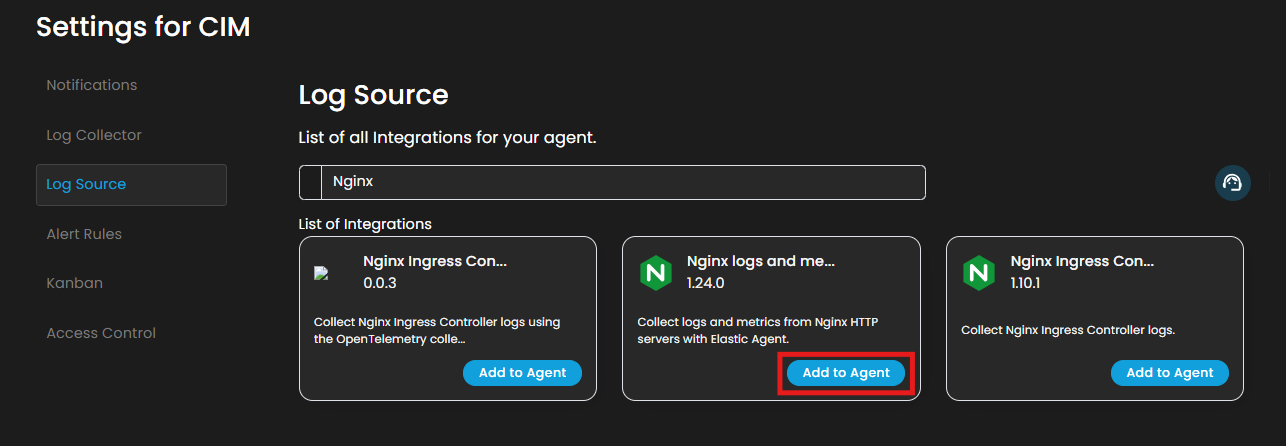Open Access Control settings

click(x=101, y=333)
